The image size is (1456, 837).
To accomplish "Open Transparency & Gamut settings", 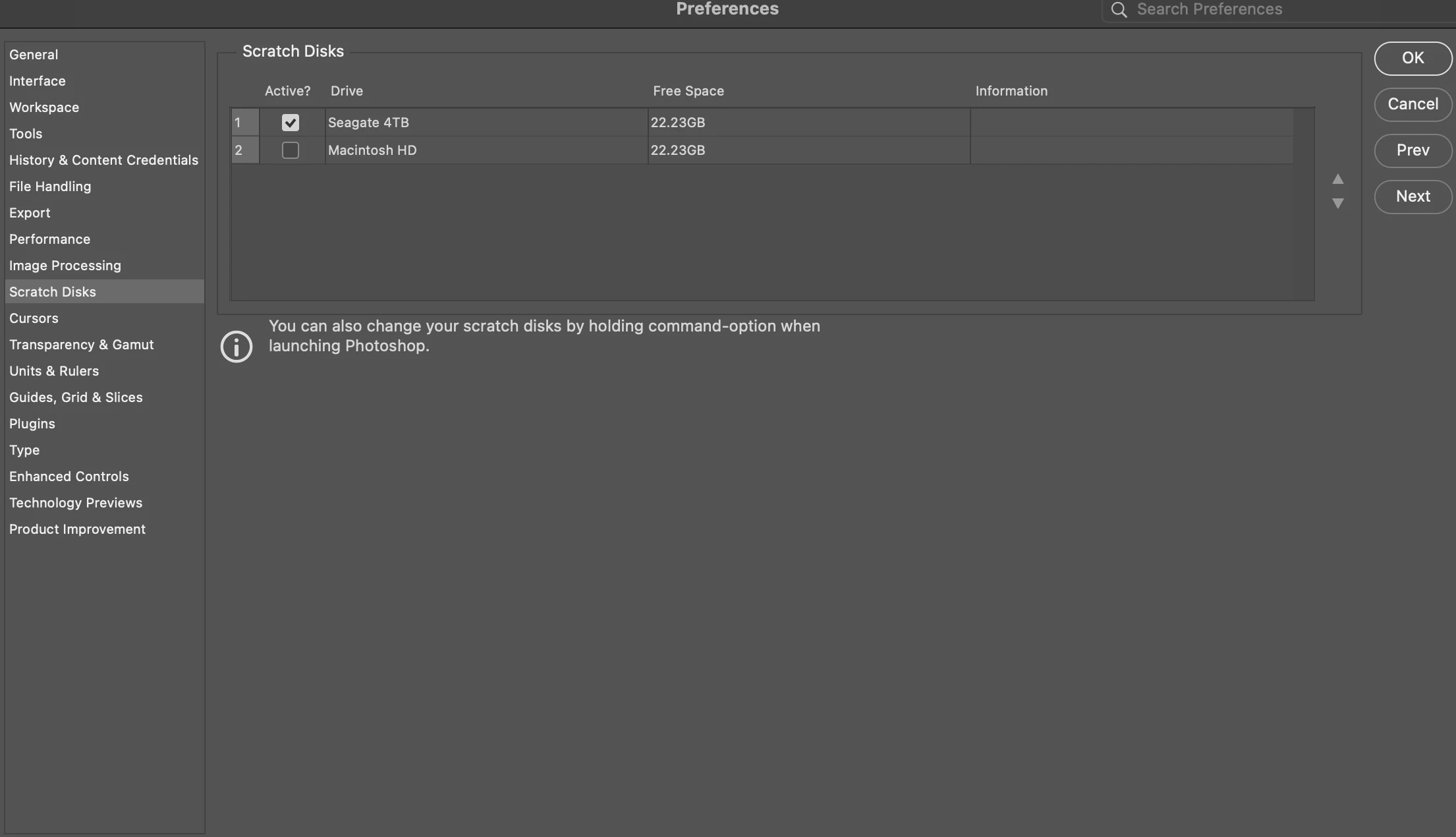I will click(x=82, y=345).
